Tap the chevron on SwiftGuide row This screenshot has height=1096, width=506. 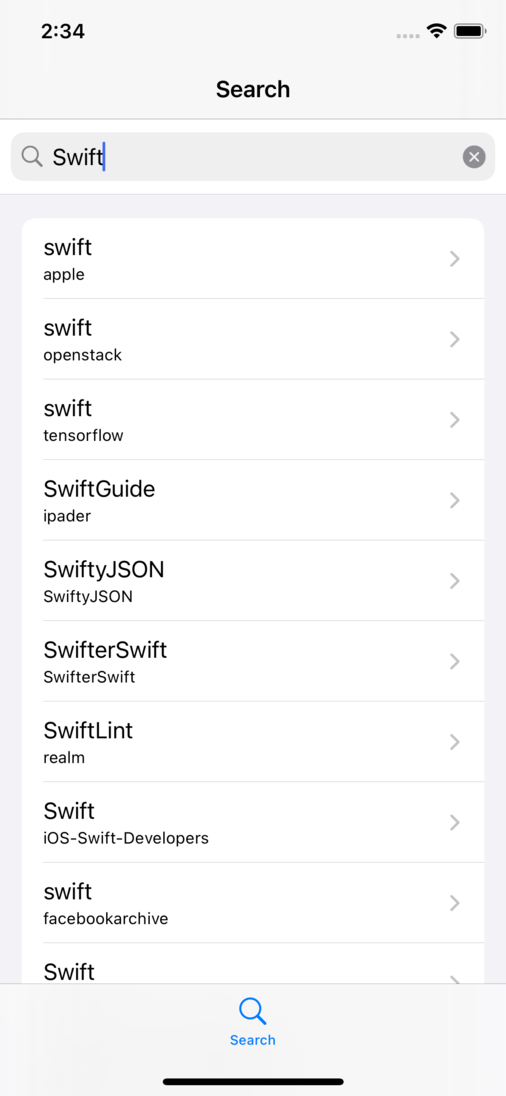coord(454,500)
